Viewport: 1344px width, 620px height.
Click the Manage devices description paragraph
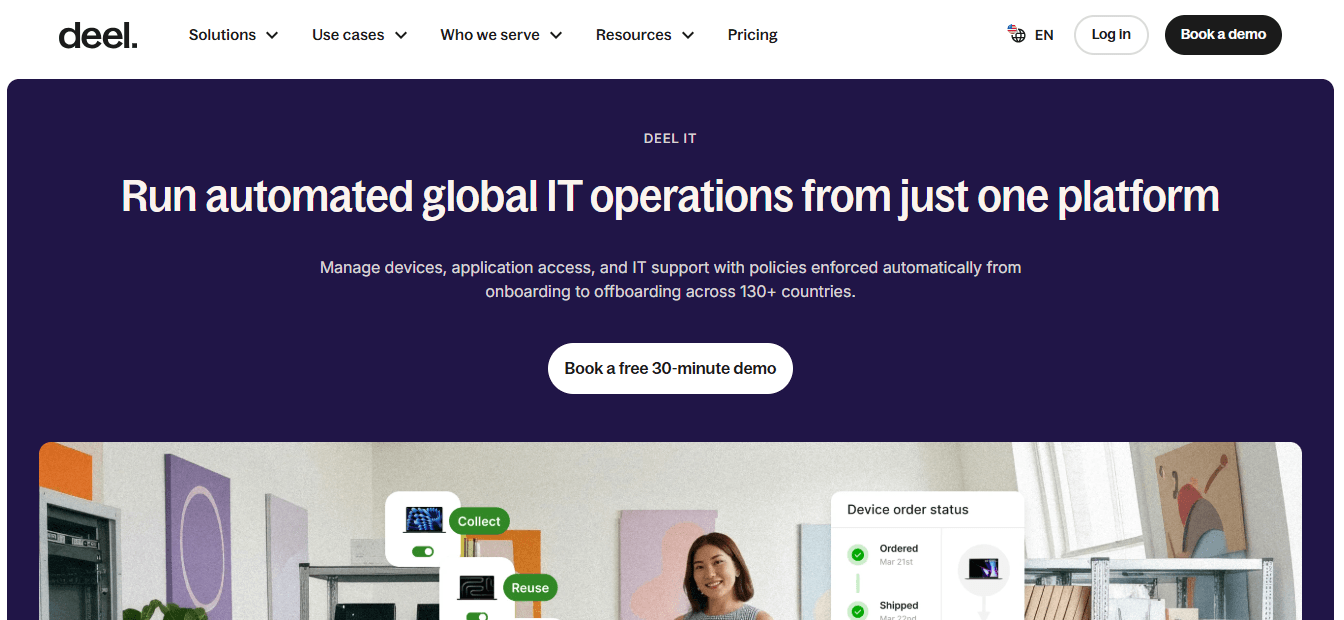[670, 280]
